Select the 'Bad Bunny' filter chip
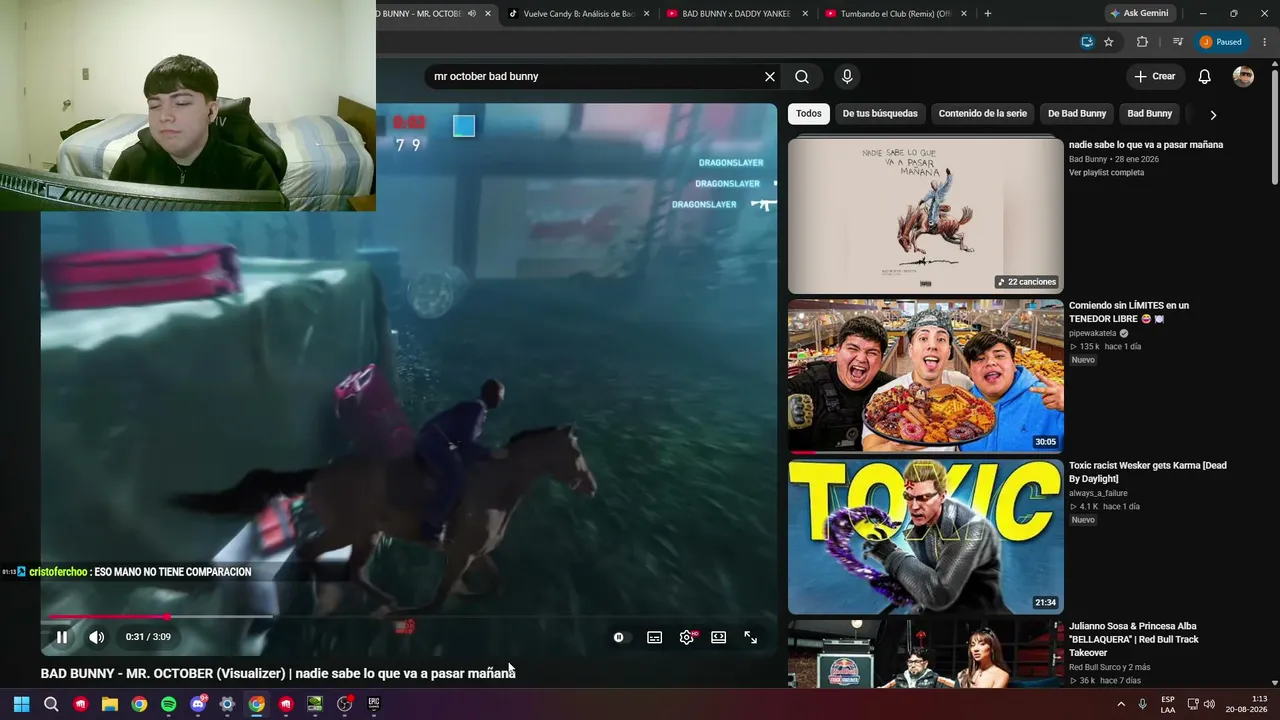This screenshot has height=720, width=1280. pyautogui.click(x=1150, y=113)
